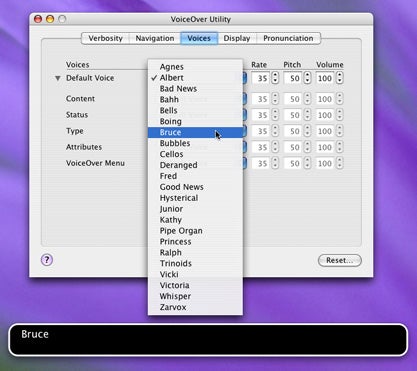Pick the Good News voice
The image size is (417, 371).
point(195,187)
